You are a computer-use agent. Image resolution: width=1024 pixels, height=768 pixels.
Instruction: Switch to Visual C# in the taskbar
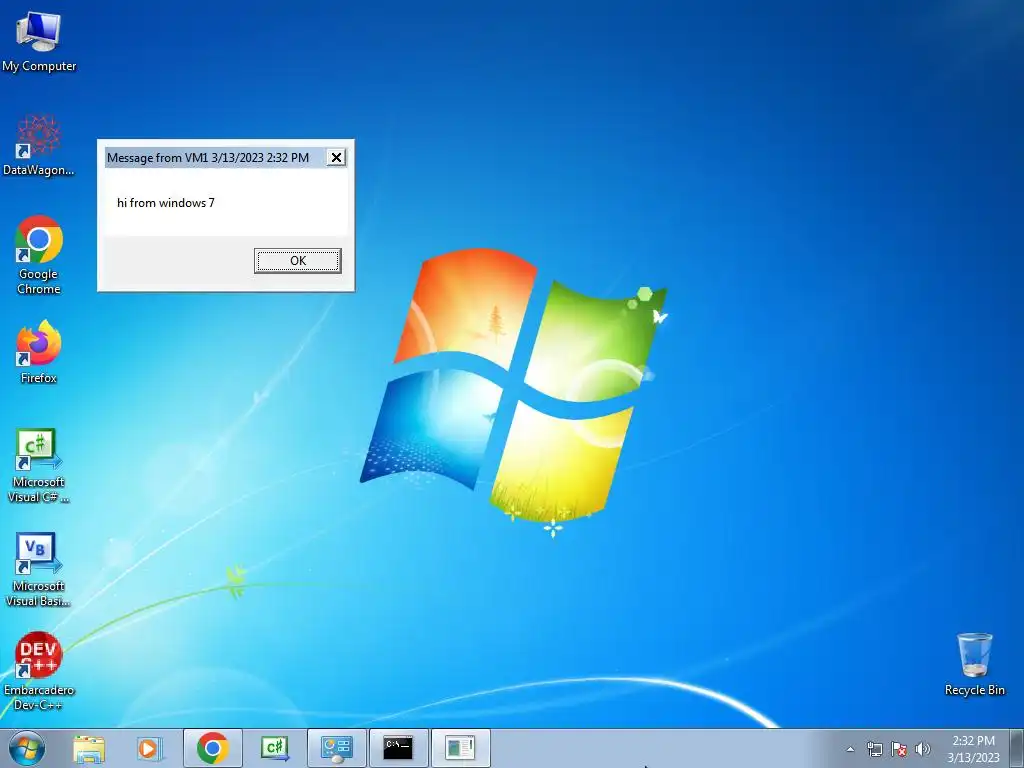pyautogui.click(x=274, y=748)
